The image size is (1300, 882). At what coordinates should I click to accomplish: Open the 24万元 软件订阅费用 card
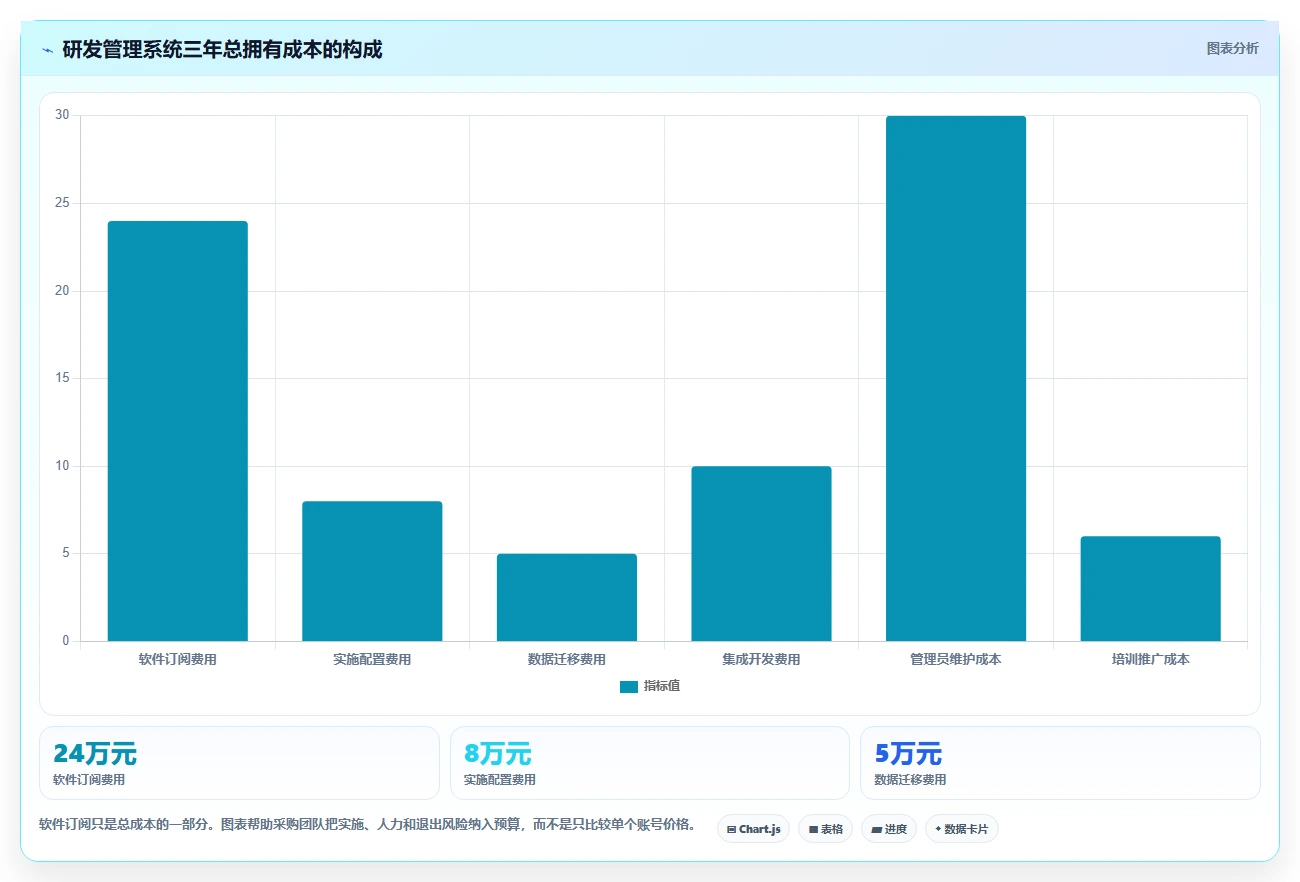tap(239, 763)
